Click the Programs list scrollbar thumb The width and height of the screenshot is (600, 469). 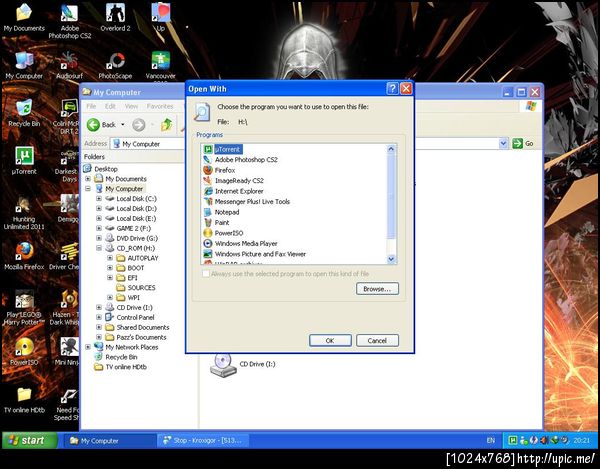(391, 196)
